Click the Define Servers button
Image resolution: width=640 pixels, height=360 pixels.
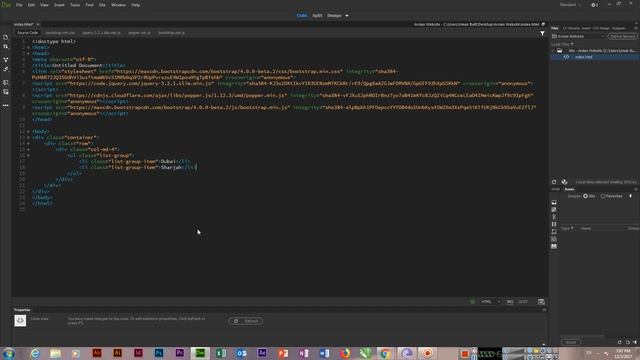[x=622, y=36]
